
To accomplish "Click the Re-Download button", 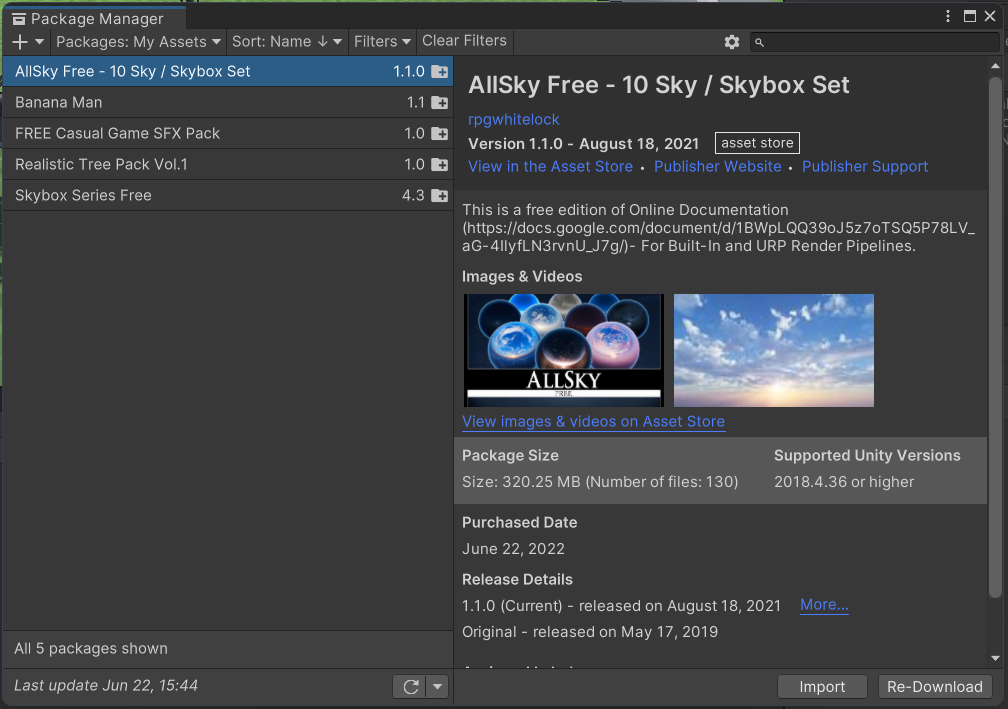I will click(935, 687).
